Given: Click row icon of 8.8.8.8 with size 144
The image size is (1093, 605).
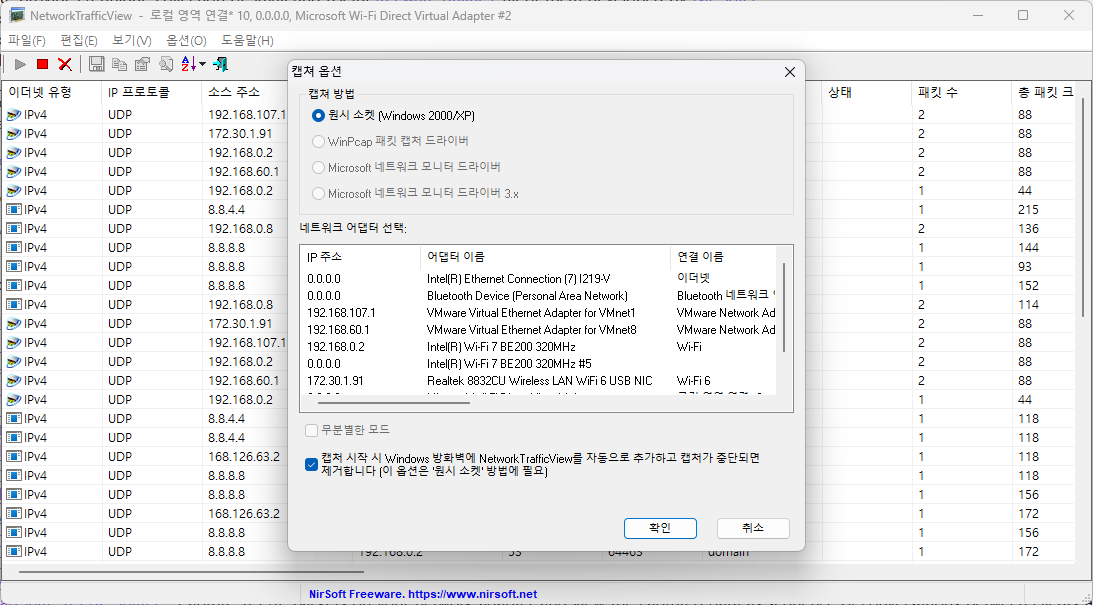Looking at the screenshot, I should (x=14, y=247).
